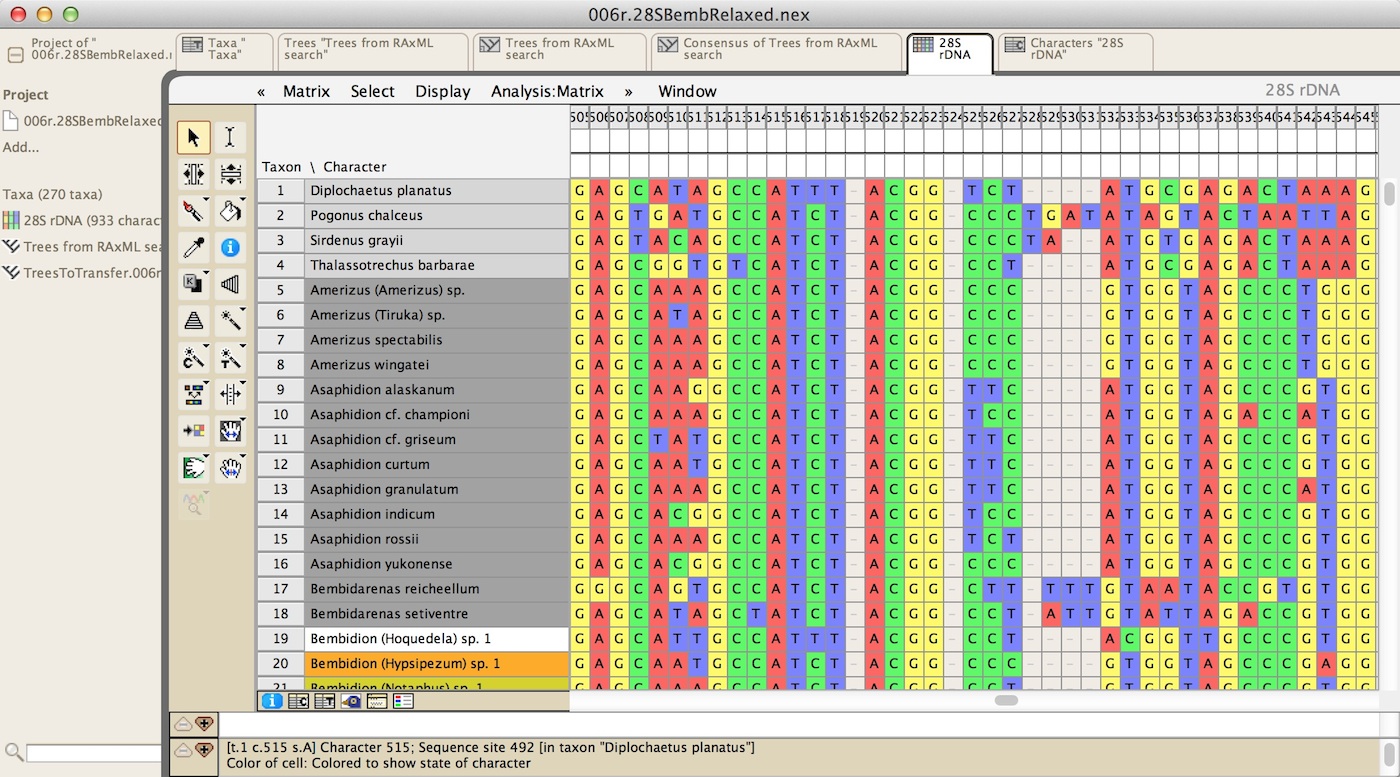Click the blue info tool in palette
This screenshot has width=1400, height=777.
[230, 247]
